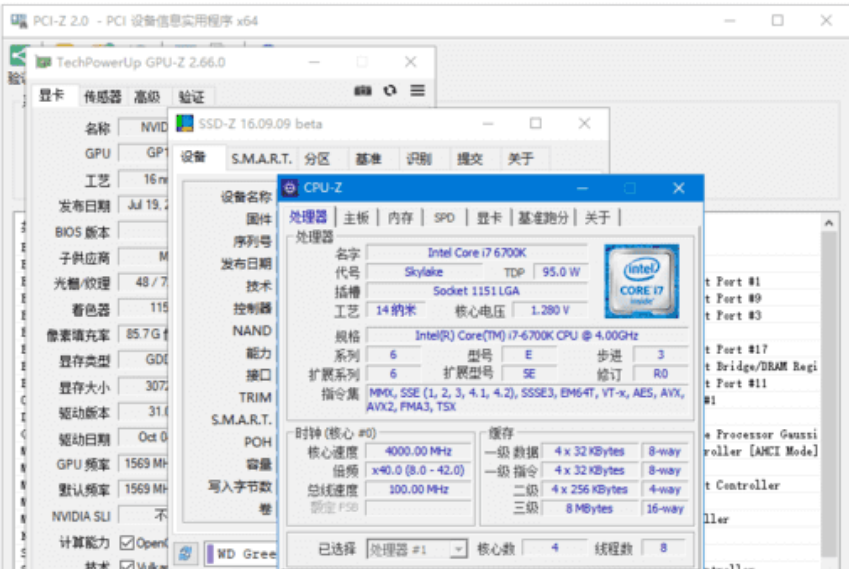Screen dimensions: 849x569
Task: Click the 95.0 W TDP value
Action: click(561, 272)
